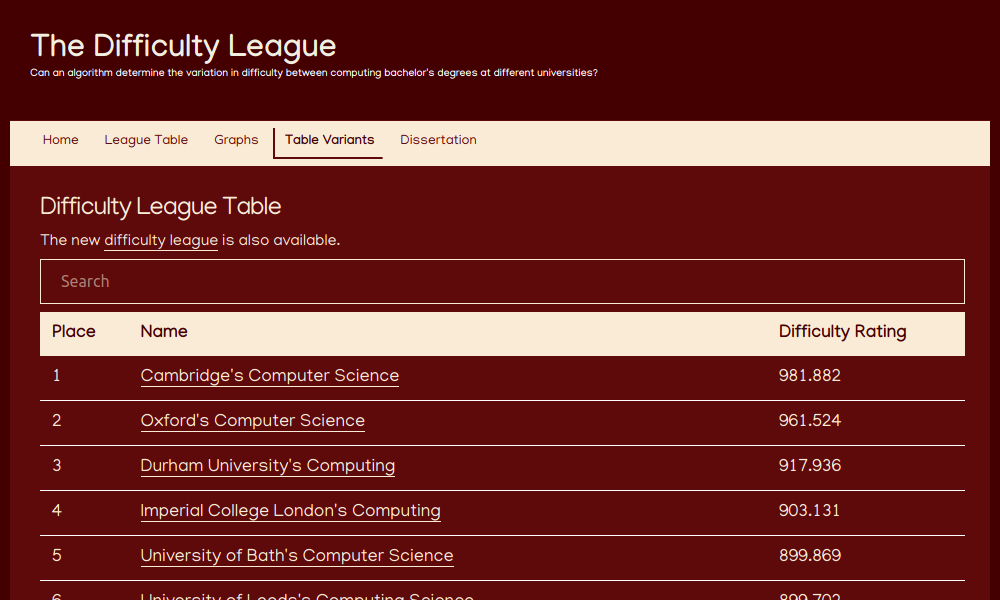Select the Table Variants tab

[x=329, y=140]
